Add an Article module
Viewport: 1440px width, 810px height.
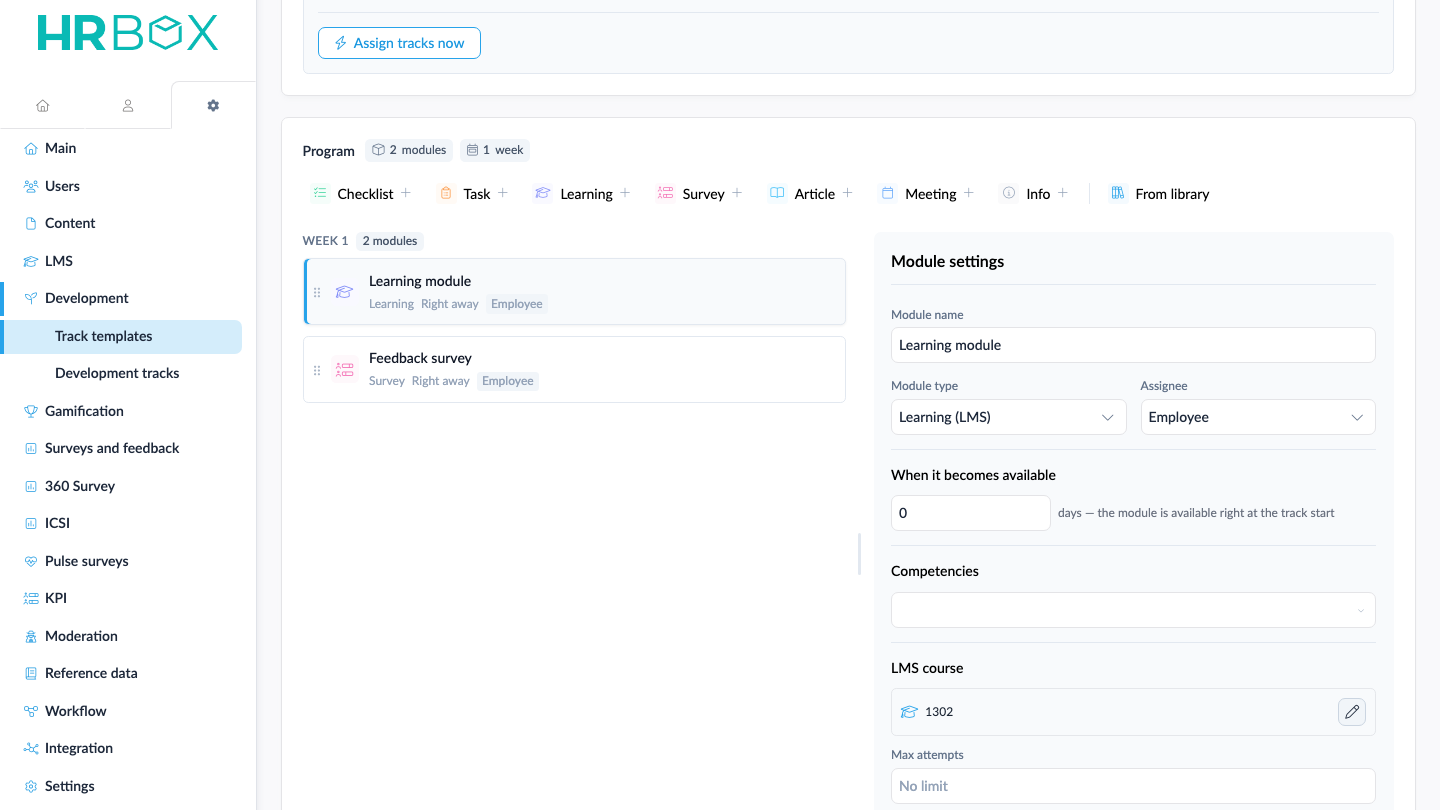coord(811,194)
